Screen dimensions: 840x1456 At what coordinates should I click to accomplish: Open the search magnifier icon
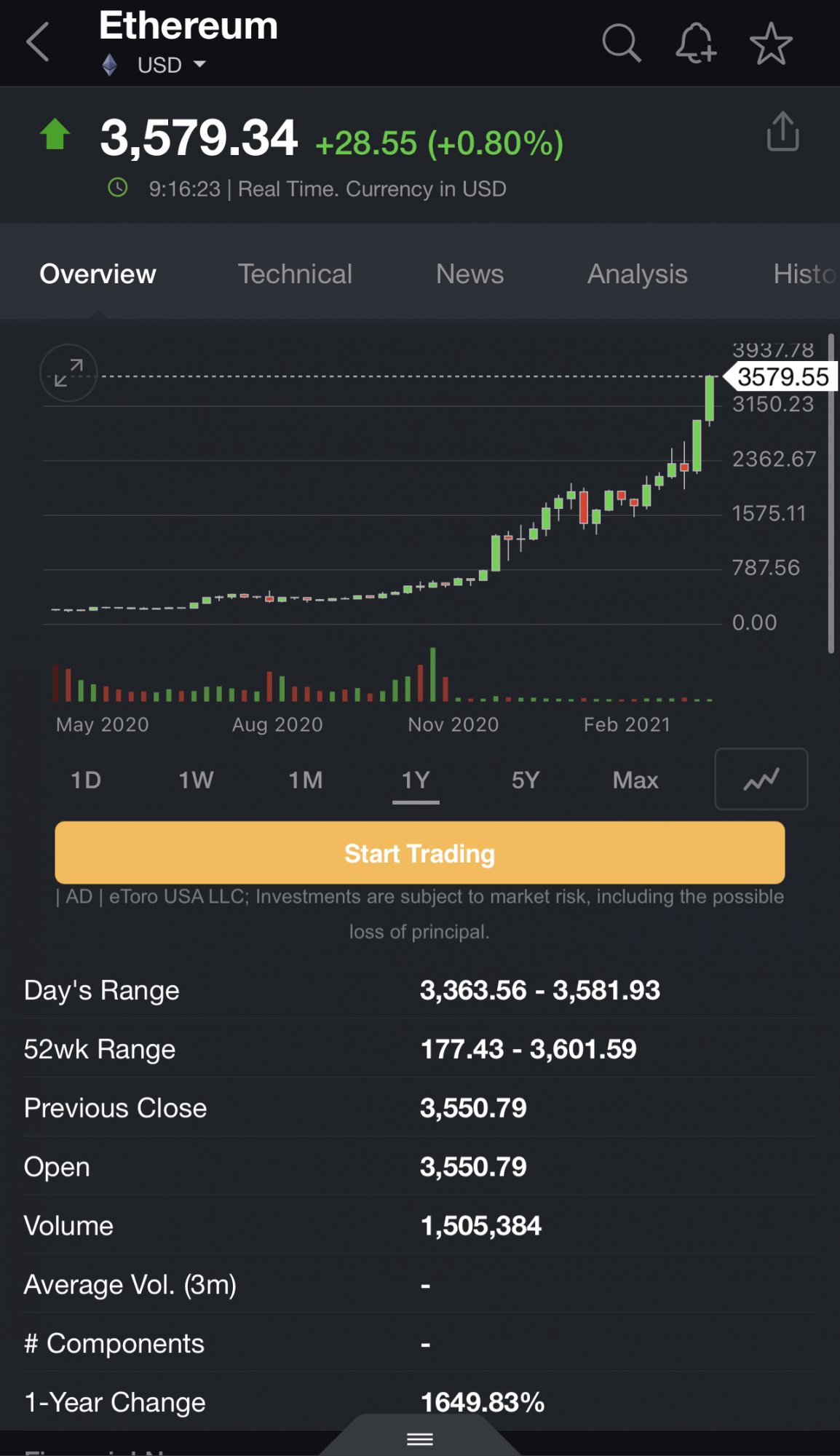coord(622,43)
